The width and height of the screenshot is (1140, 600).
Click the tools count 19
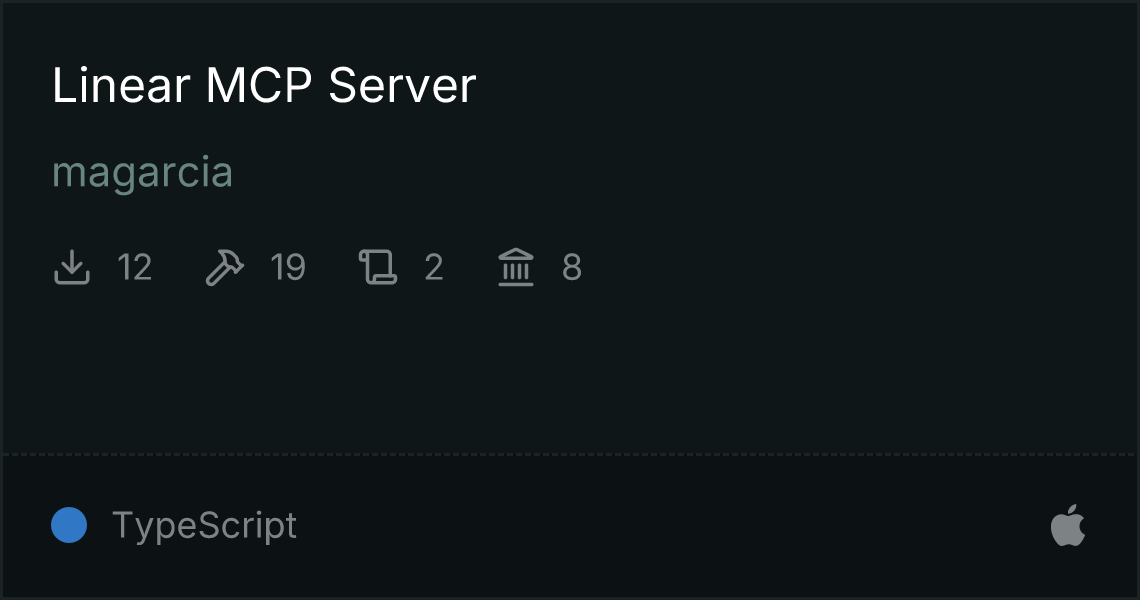(288, 268)
